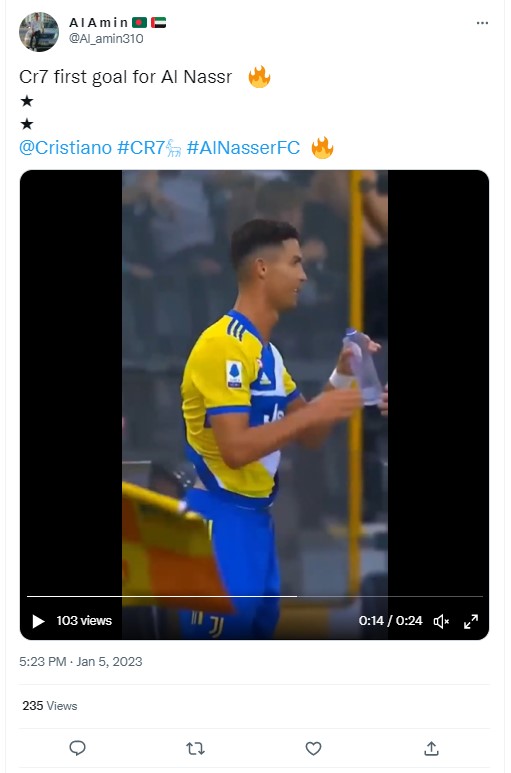This screenshot has height=773, width=511.
Task: Open the Al Amin display name
Action: (99, 23)
